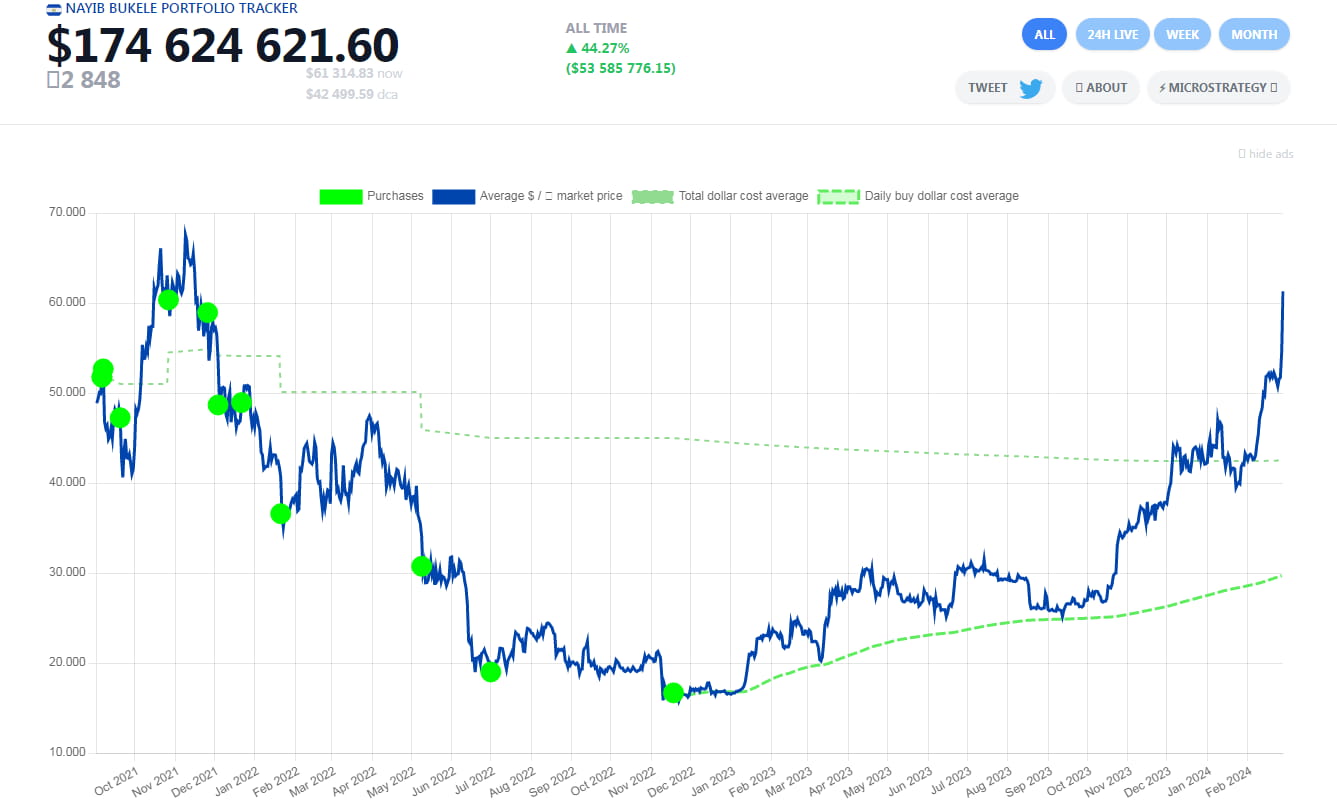This screenshot has height=809, width=1337.
Task: Toggle Total dollar cost average series
Action: click(x=743, y=196)
